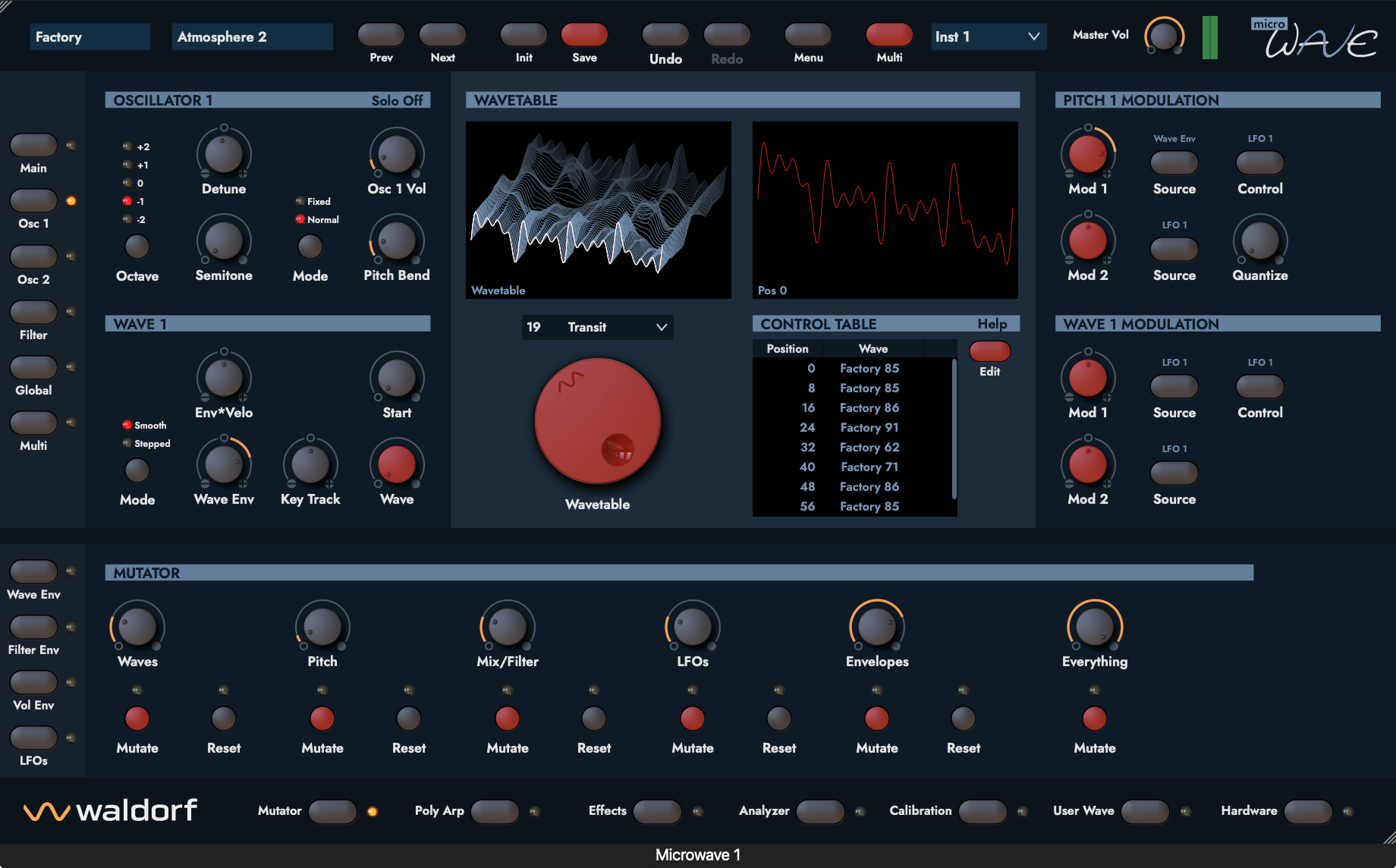1396x868 pixels.
Task: Click Wave 1 Modulation Mod 1 knob
Action: tap(1088, 378)
